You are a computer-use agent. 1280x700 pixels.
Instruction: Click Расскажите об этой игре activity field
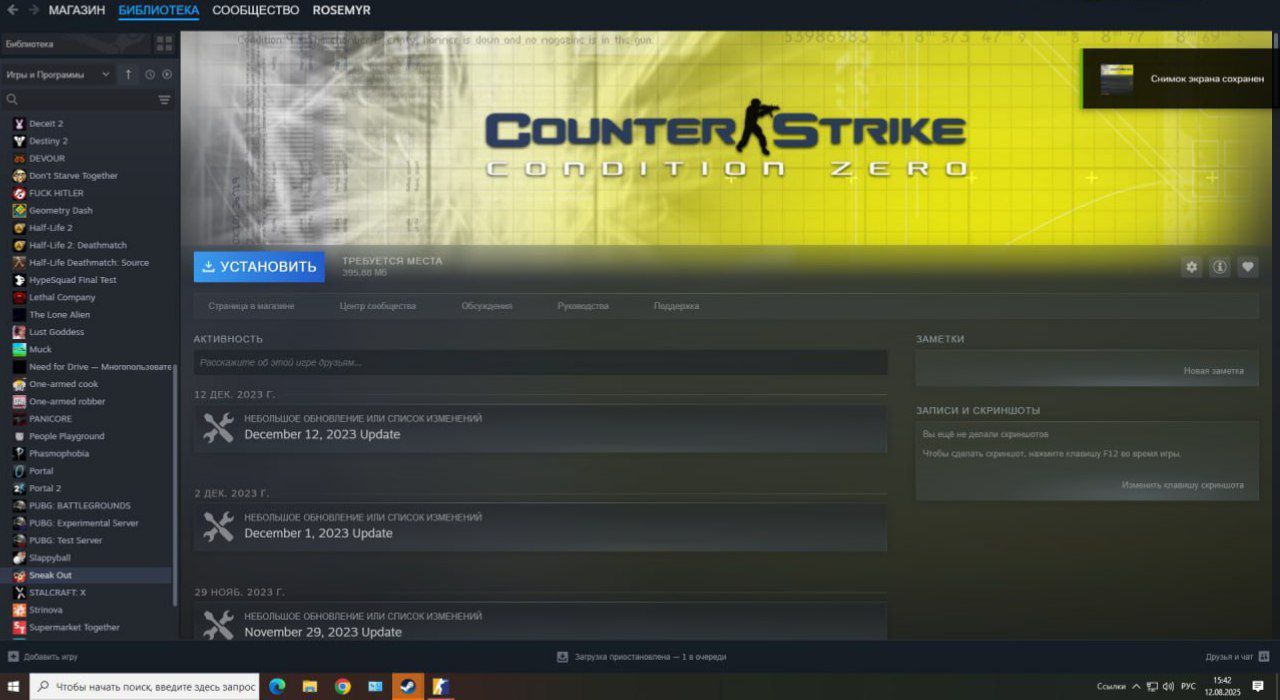[540, 363]
